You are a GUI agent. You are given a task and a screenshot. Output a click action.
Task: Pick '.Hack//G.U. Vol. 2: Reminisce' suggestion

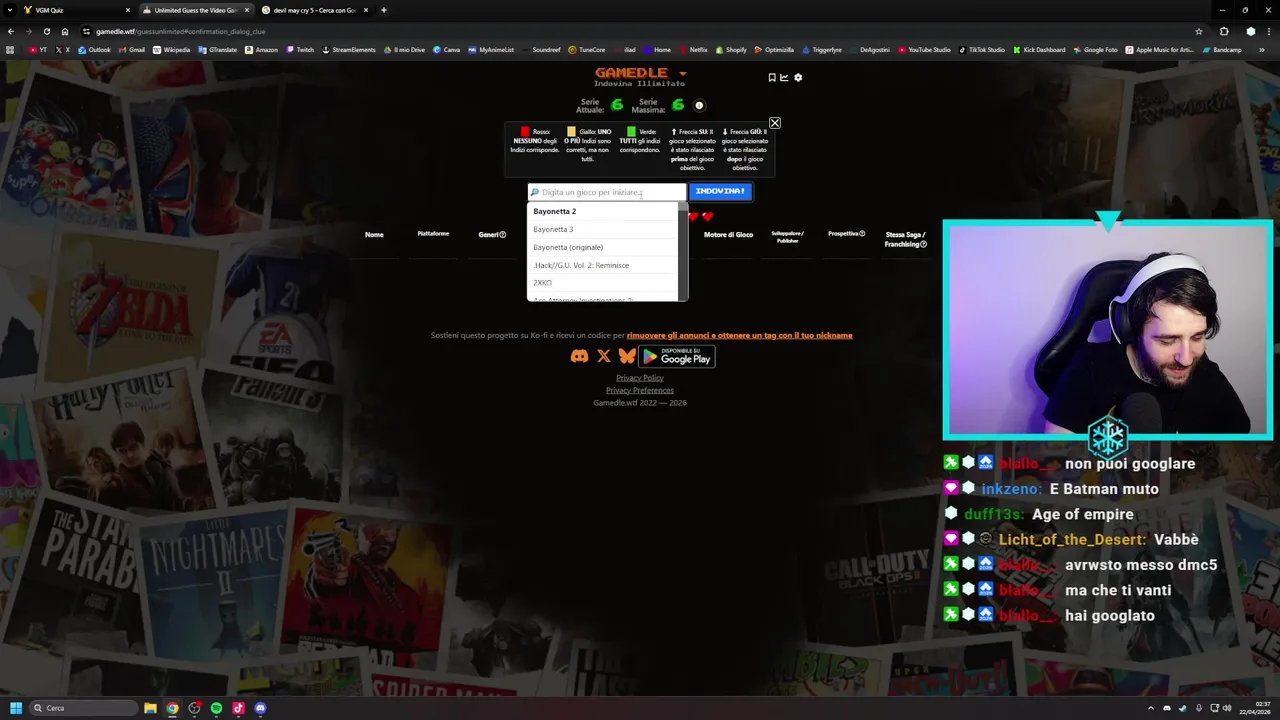click(x=603, y=265)
